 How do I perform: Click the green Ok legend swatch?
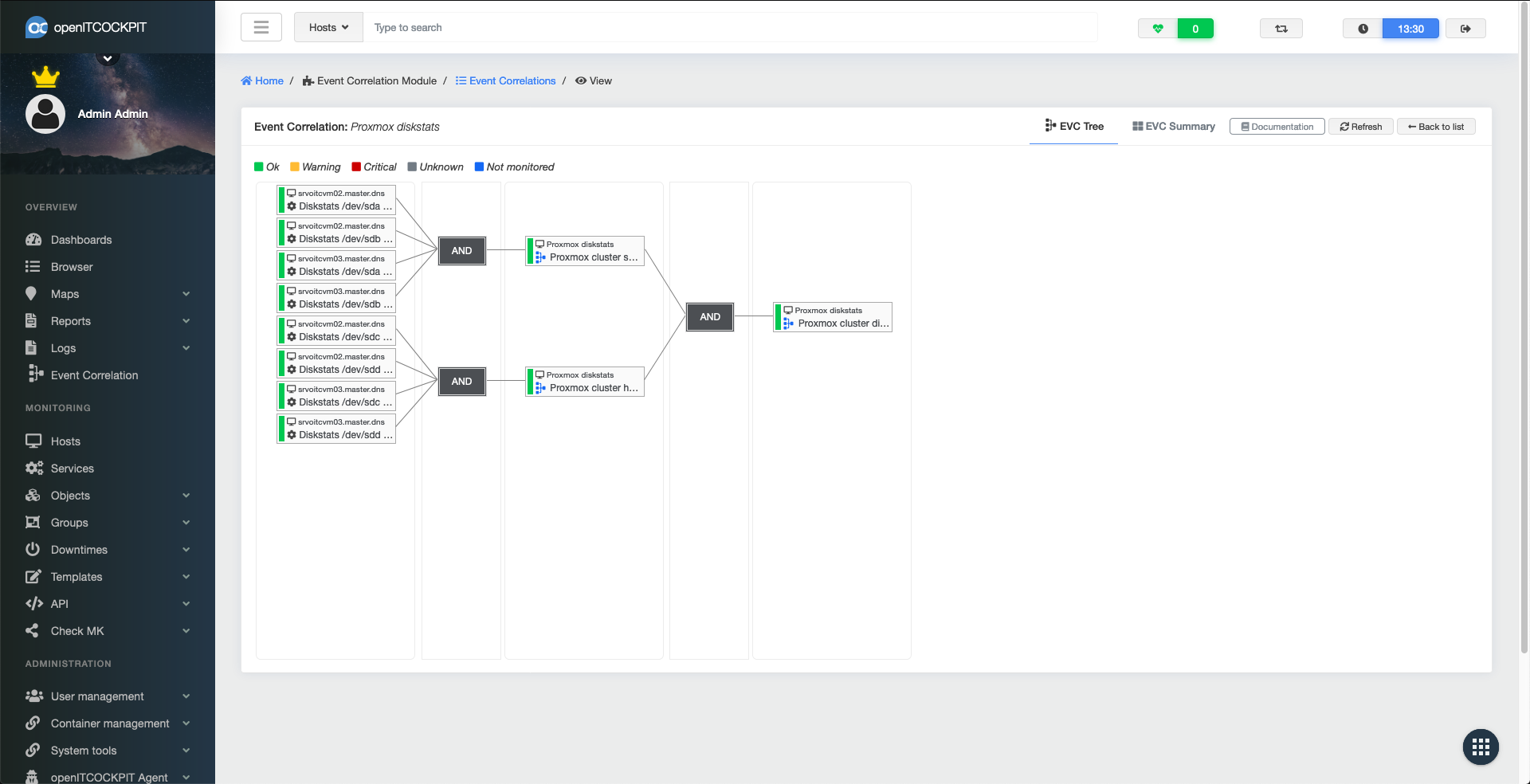(259, 167)
